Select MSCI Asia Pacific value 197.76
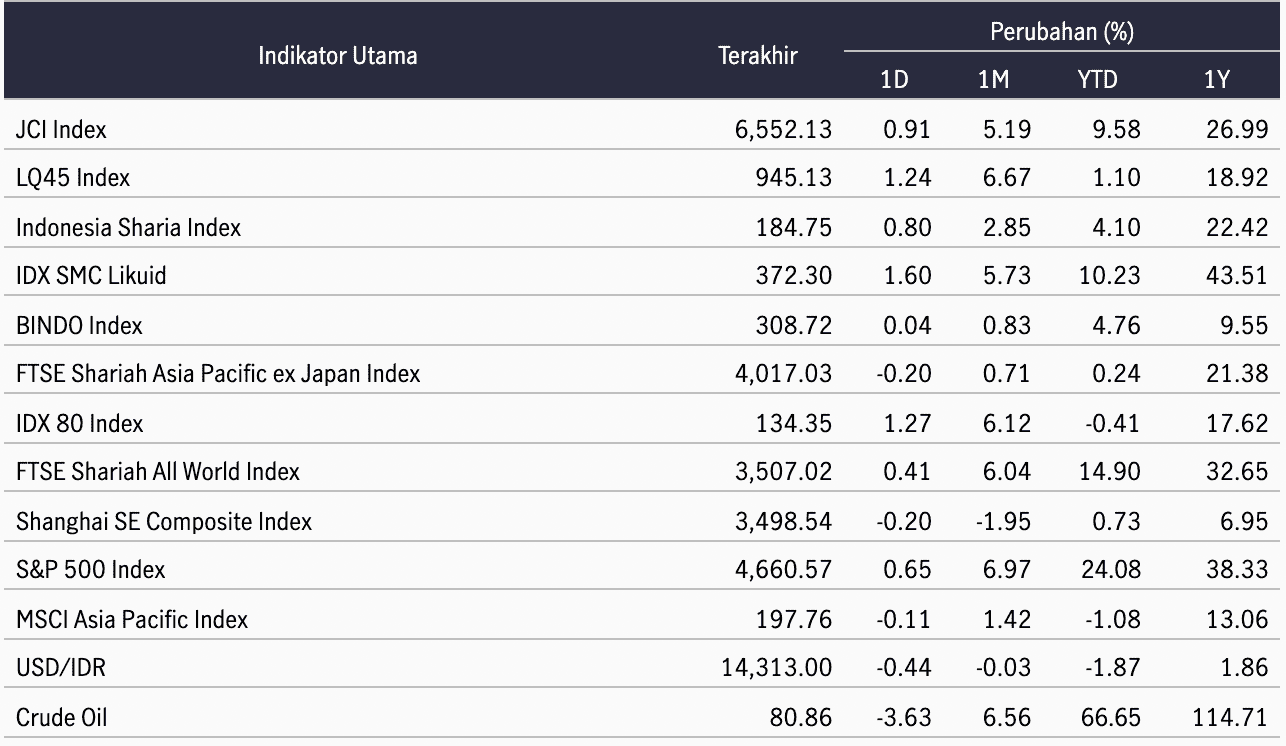The height and width of the screenshot is (746, 1286). [795, 619]
